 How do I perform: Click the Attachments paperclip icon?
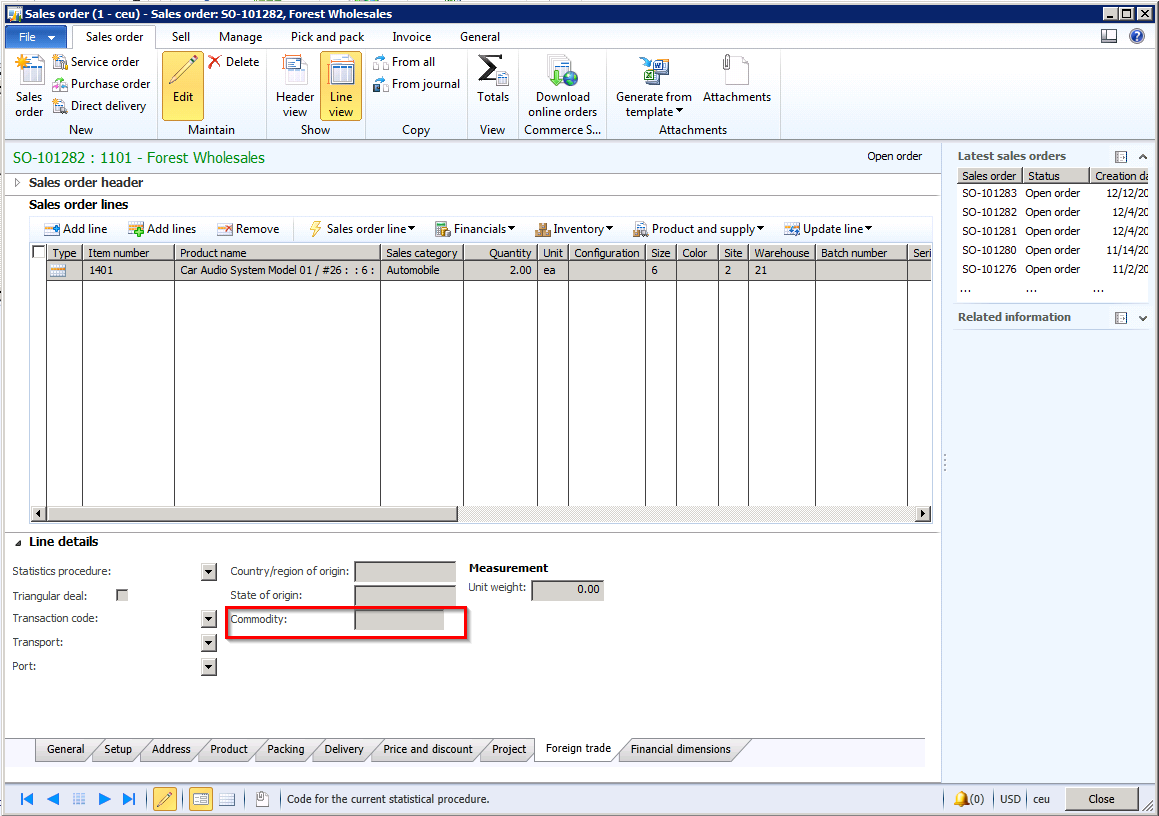coord(736,71)
